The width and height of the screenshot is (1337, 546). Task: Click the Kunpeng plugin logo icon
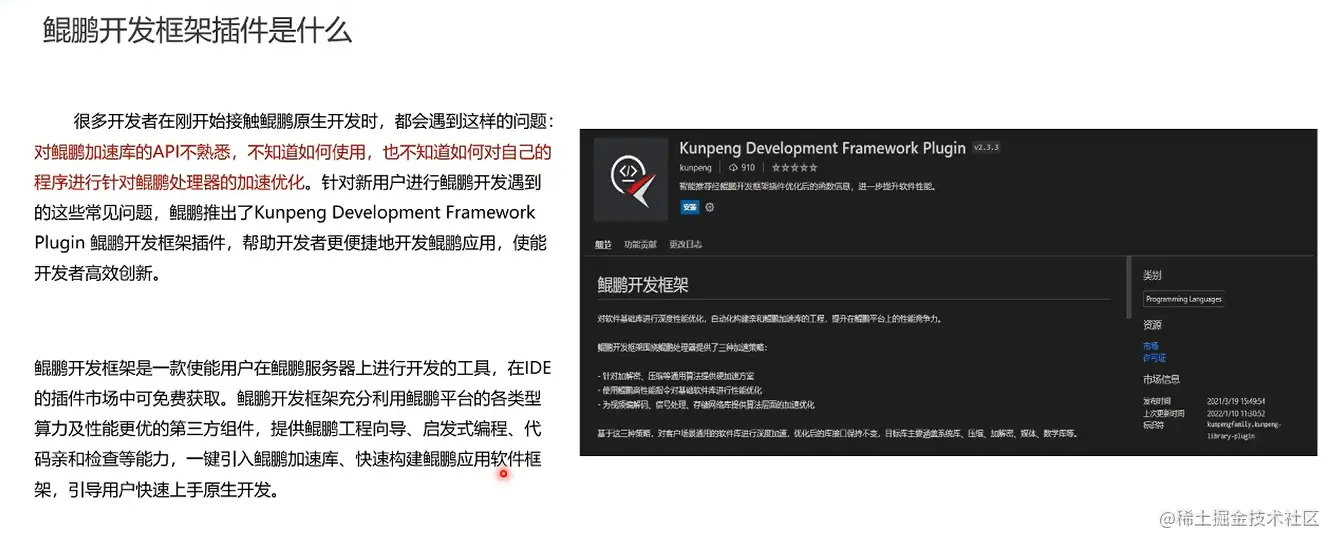click(x=631, y=180)
